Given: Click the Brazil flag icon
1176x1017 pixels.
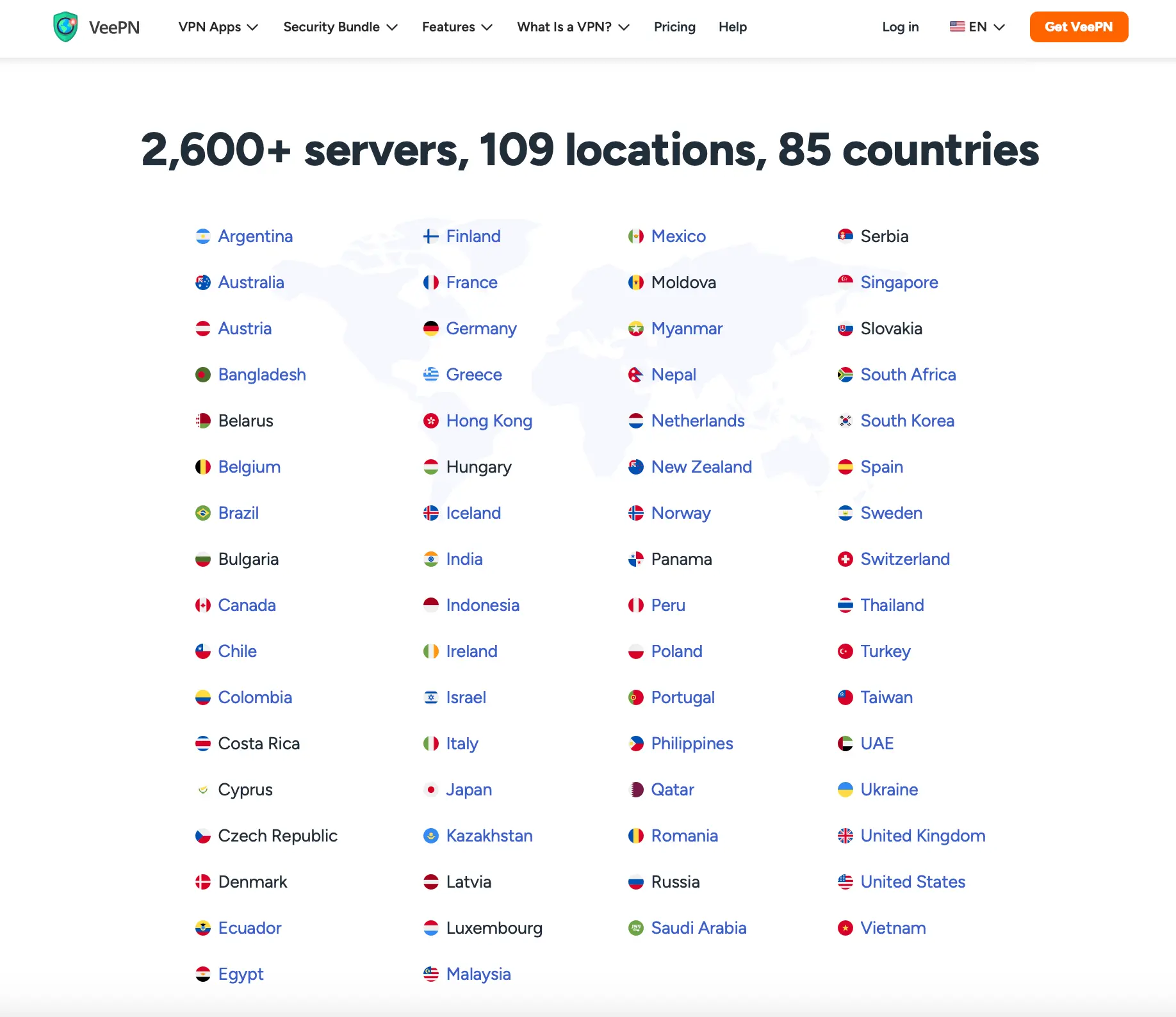Looking at the screenshot, I should [x=203, y=513].
